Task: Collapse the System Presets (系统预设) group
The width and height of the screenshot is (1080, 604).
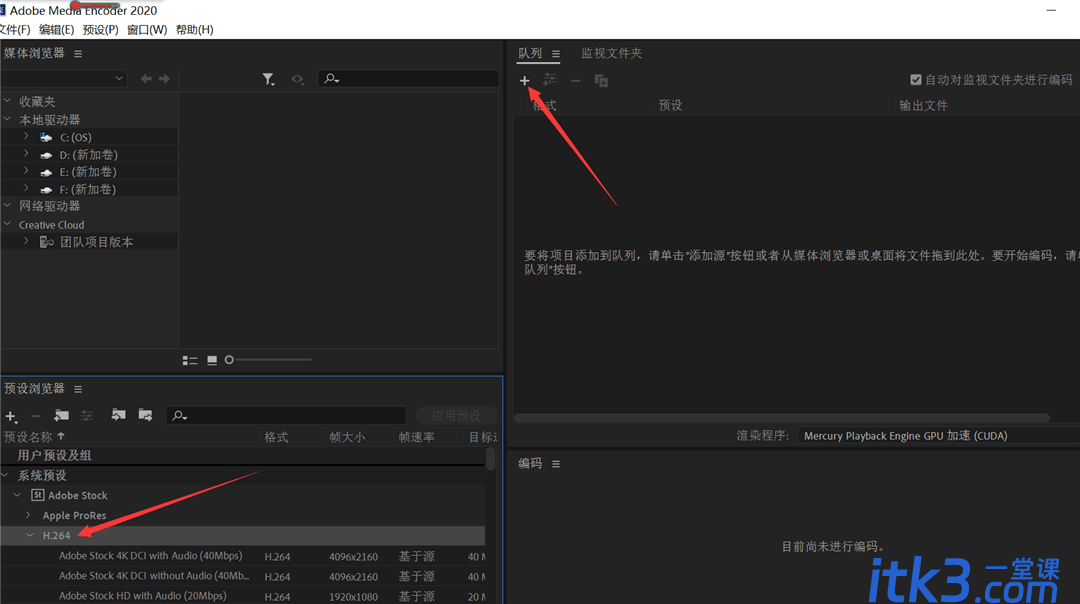Action: coord(6,475)
